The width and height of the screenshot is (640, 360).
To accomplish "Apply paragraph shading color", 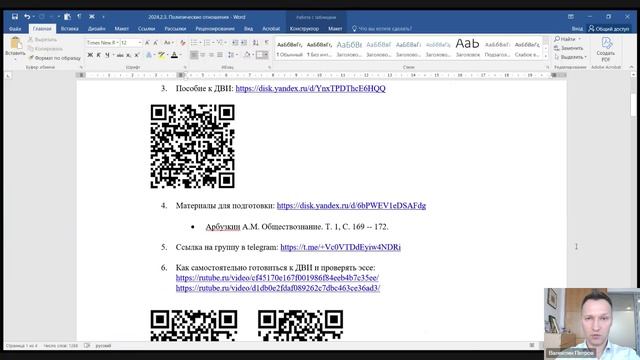I will (247, 55).
